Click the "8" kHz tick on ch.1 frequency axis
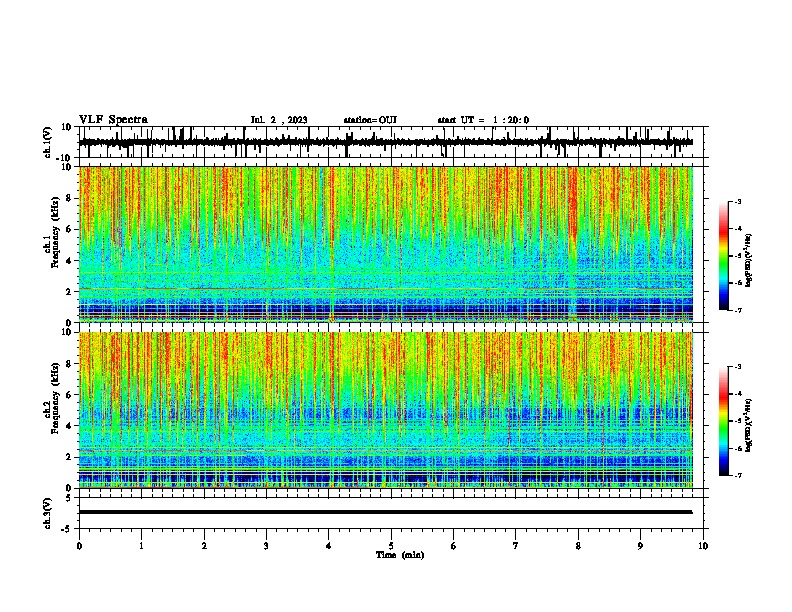Screen dimensions: 792x612 (x=70, y=198)
